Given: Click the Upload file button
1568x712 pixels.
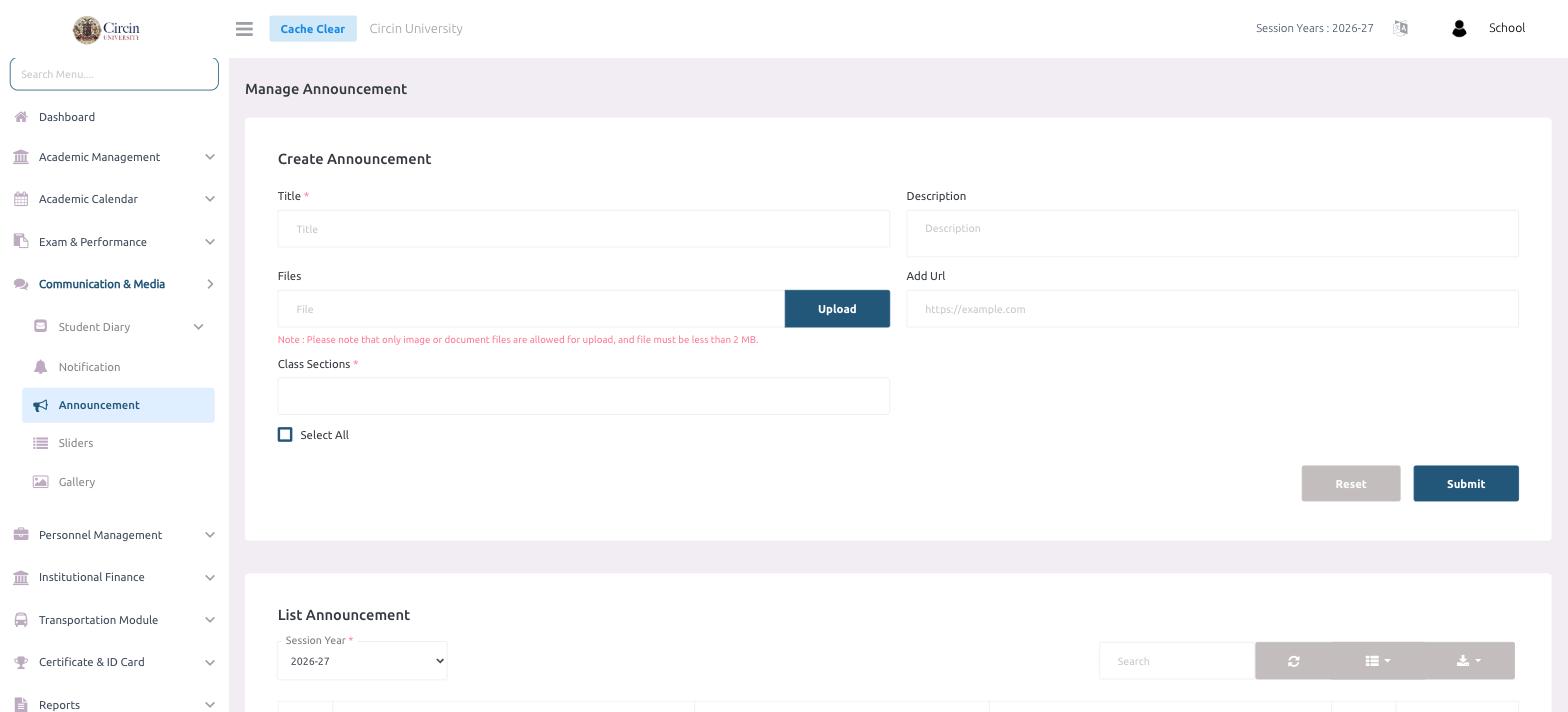Looking at the screenshot, I should [837, 309].
